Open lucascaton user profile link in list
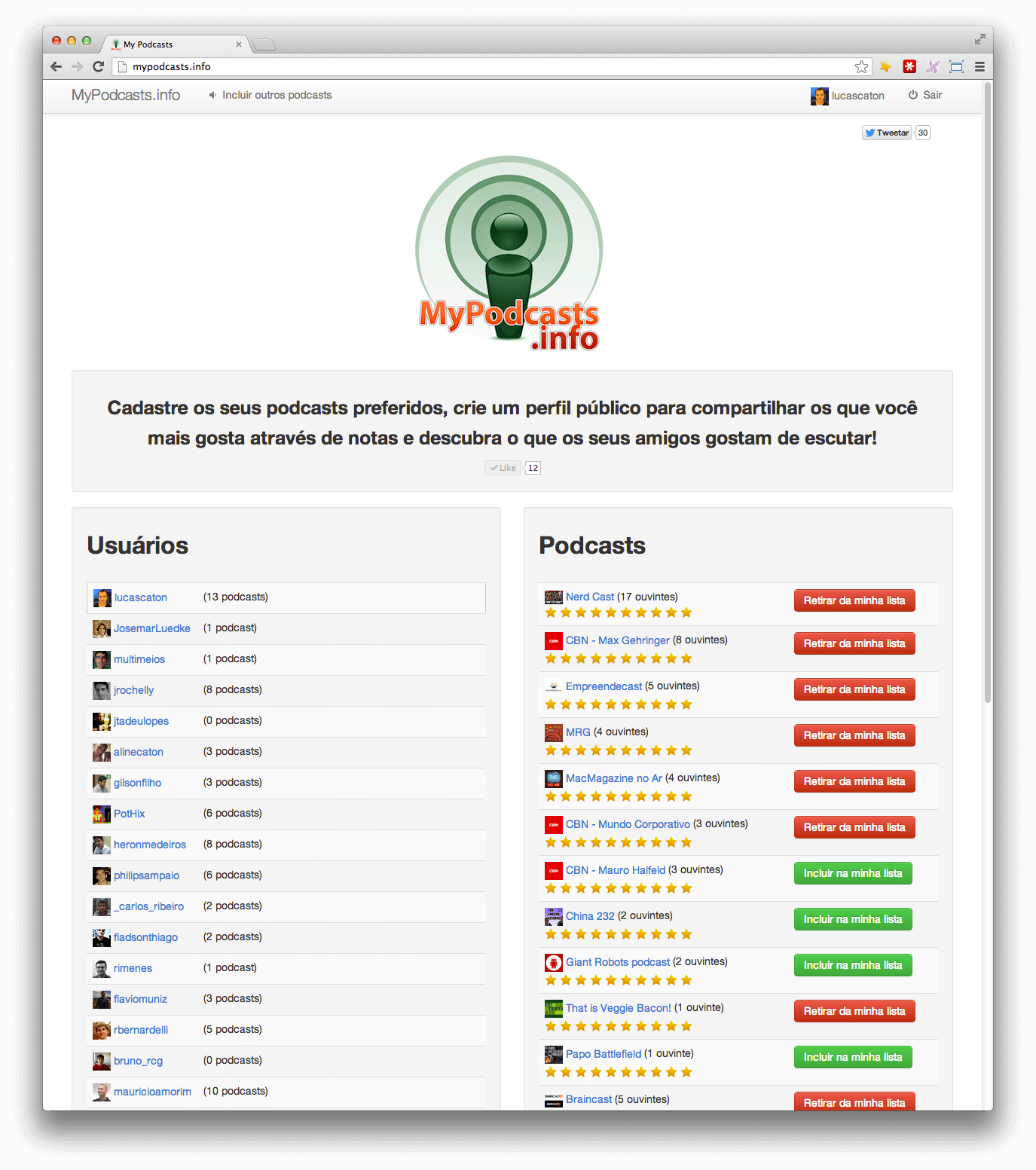The width and height of the screenshot is (1036, 1170). click(140, 597)
